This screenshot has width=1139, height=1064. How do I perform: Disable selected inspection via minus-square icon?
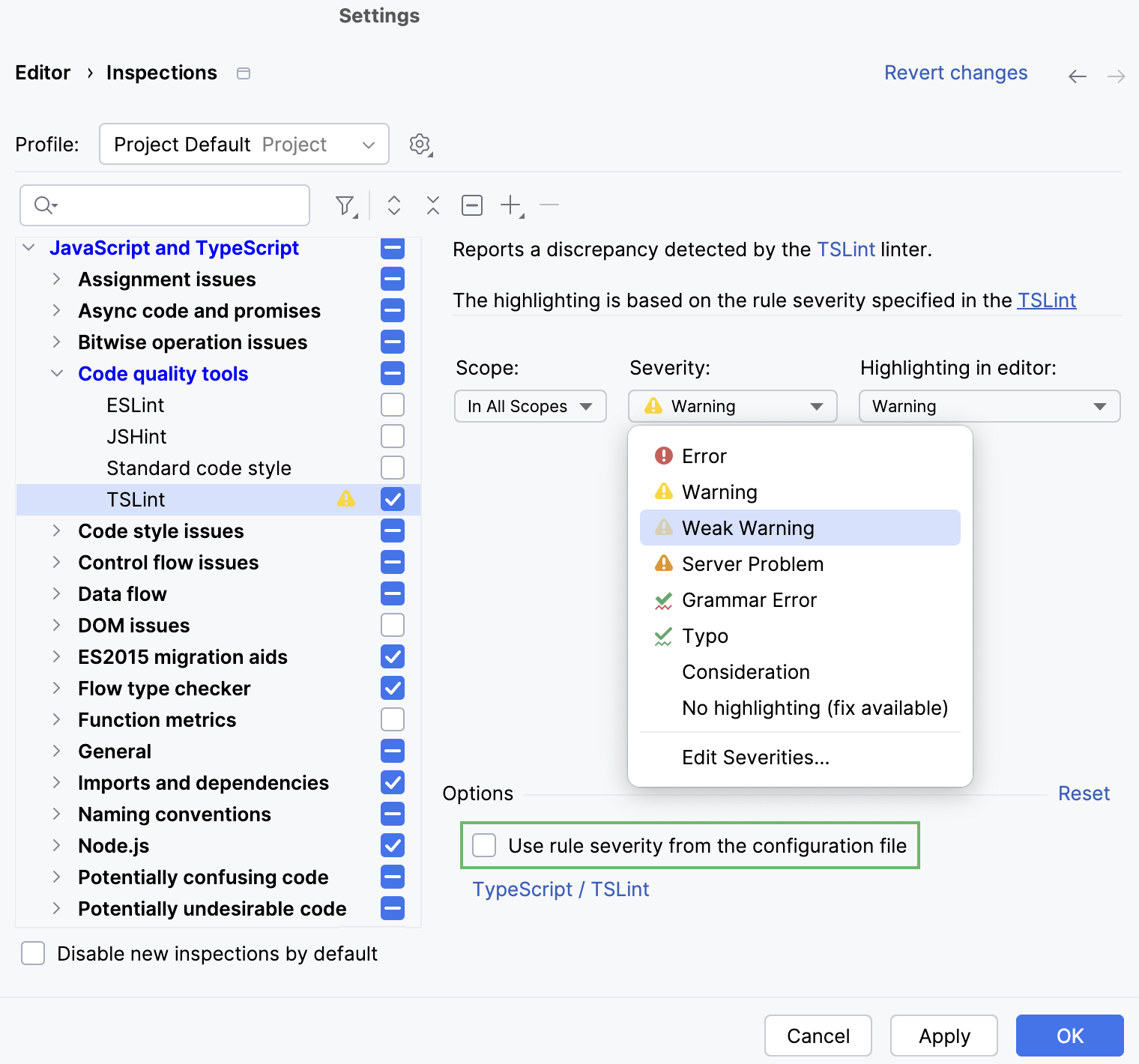coord(471,205)
